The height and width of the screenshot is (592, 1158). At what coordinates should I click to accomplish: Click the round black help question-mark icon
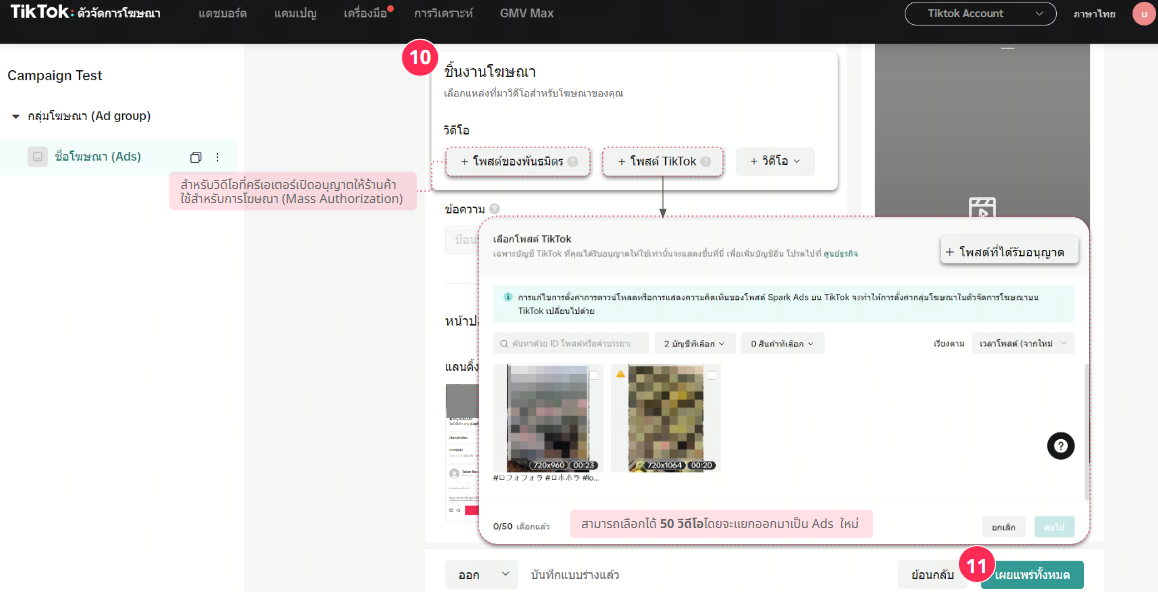point(1060,446)
